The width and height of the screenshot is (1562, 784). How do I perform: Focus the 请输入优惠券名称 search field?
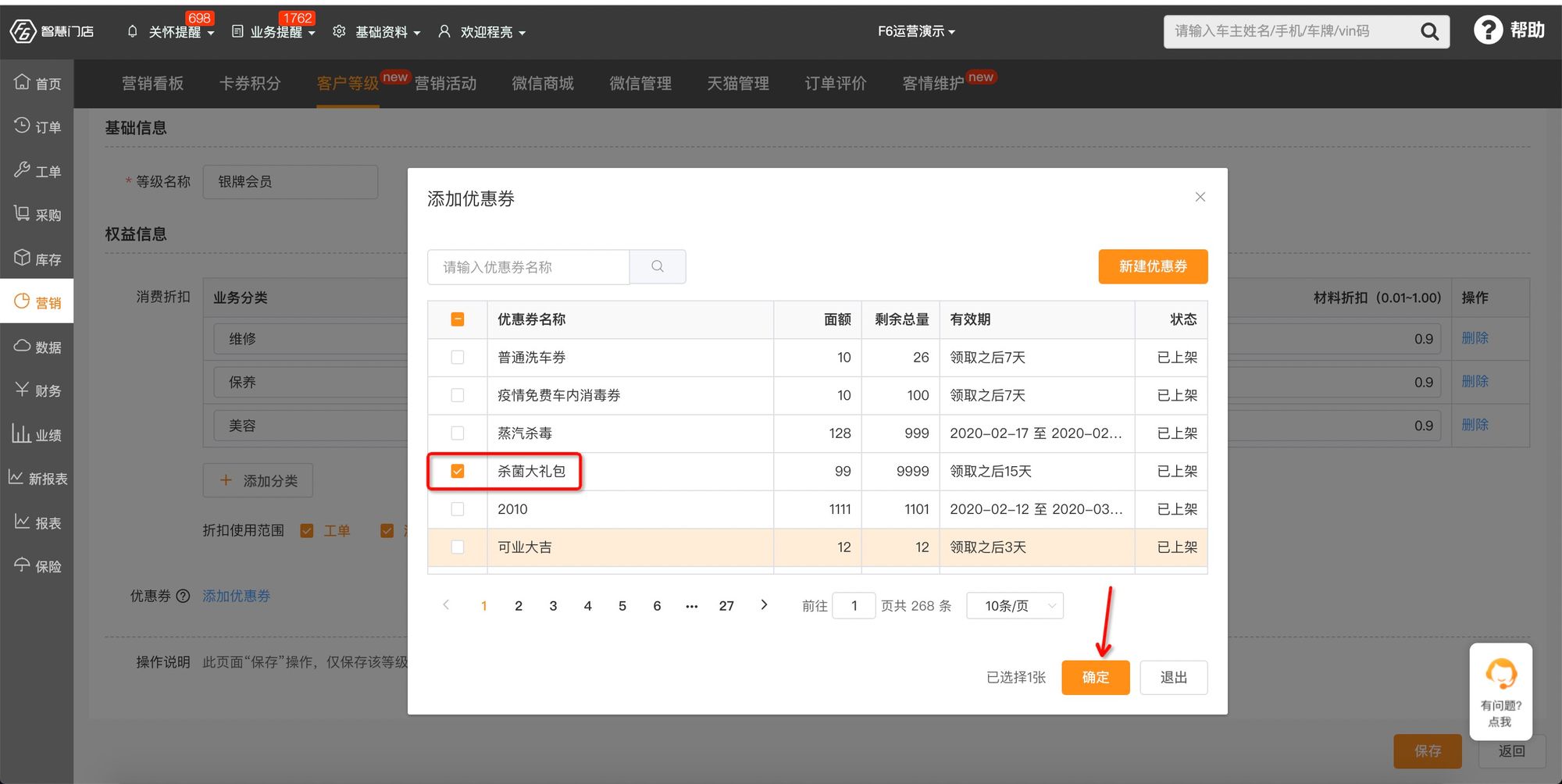(528, 267)
